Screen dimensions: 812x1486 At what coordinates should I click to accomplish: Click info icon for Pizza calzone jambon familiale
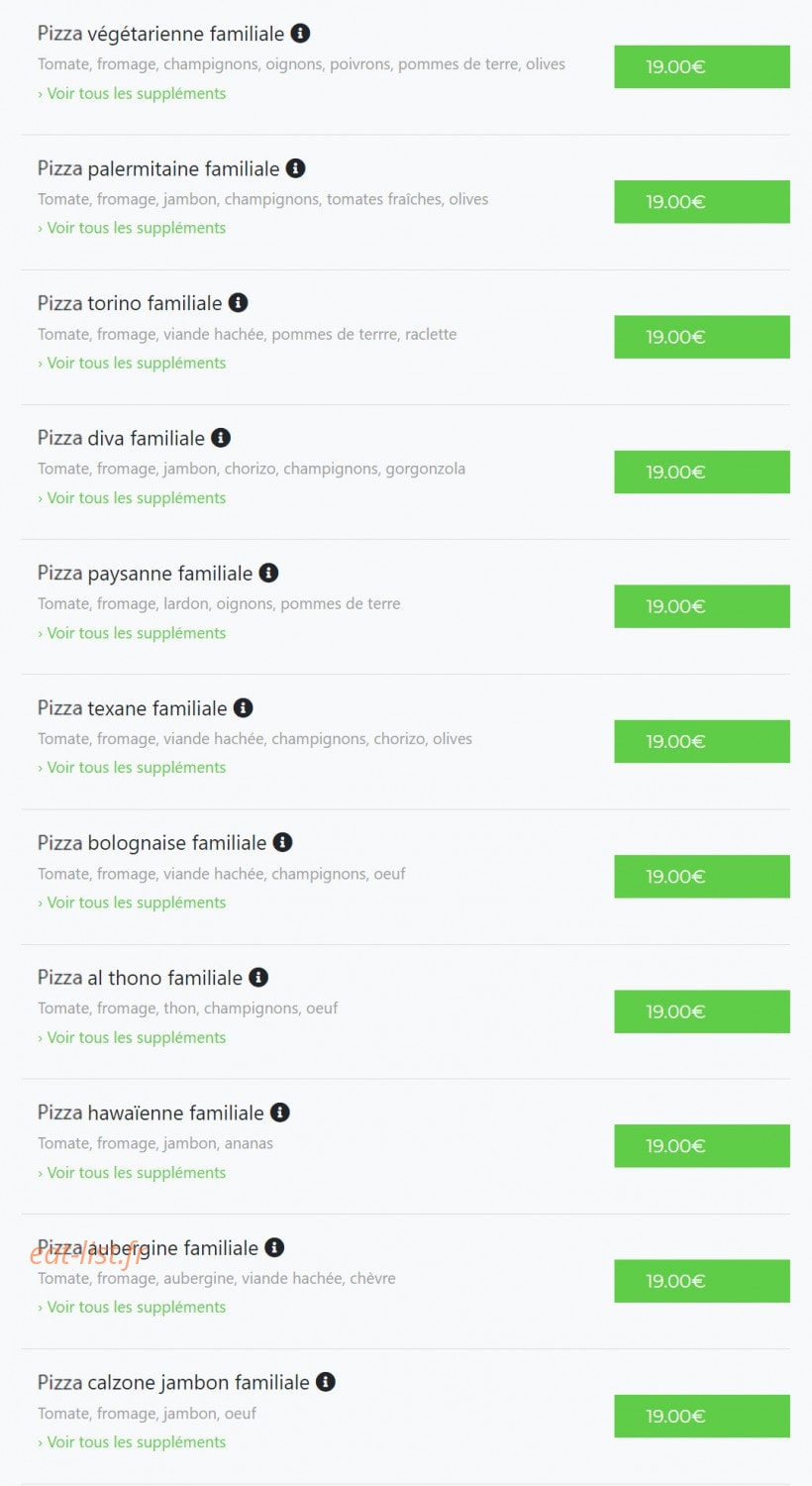point(326,1381)
